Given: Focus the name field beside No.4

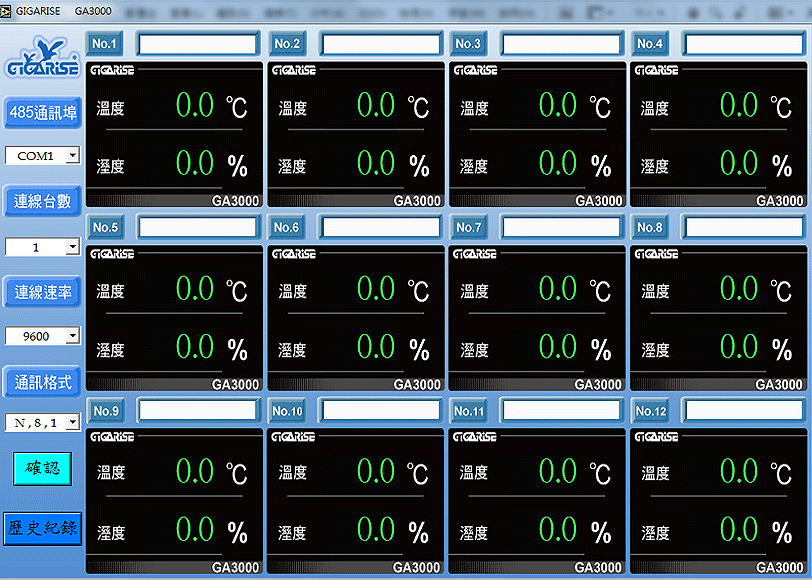Looking at the screenshot, I should [744, 44].
